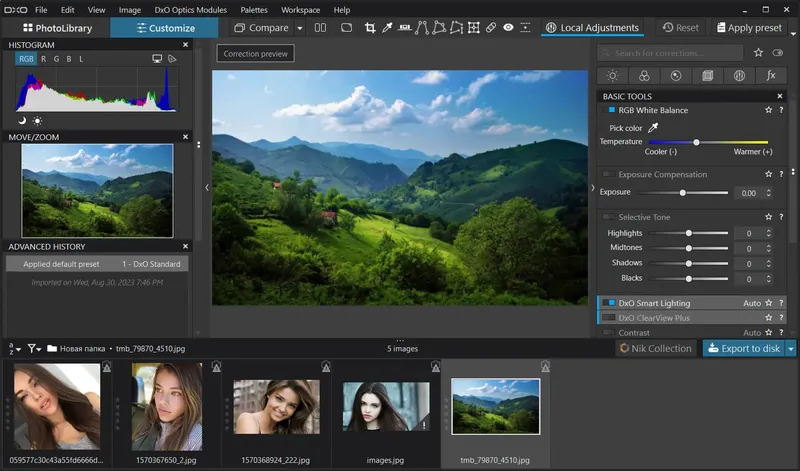The image size is (800, 471).
Task: Open the Light corrections palette tab
Action: [x=612, y=75]
